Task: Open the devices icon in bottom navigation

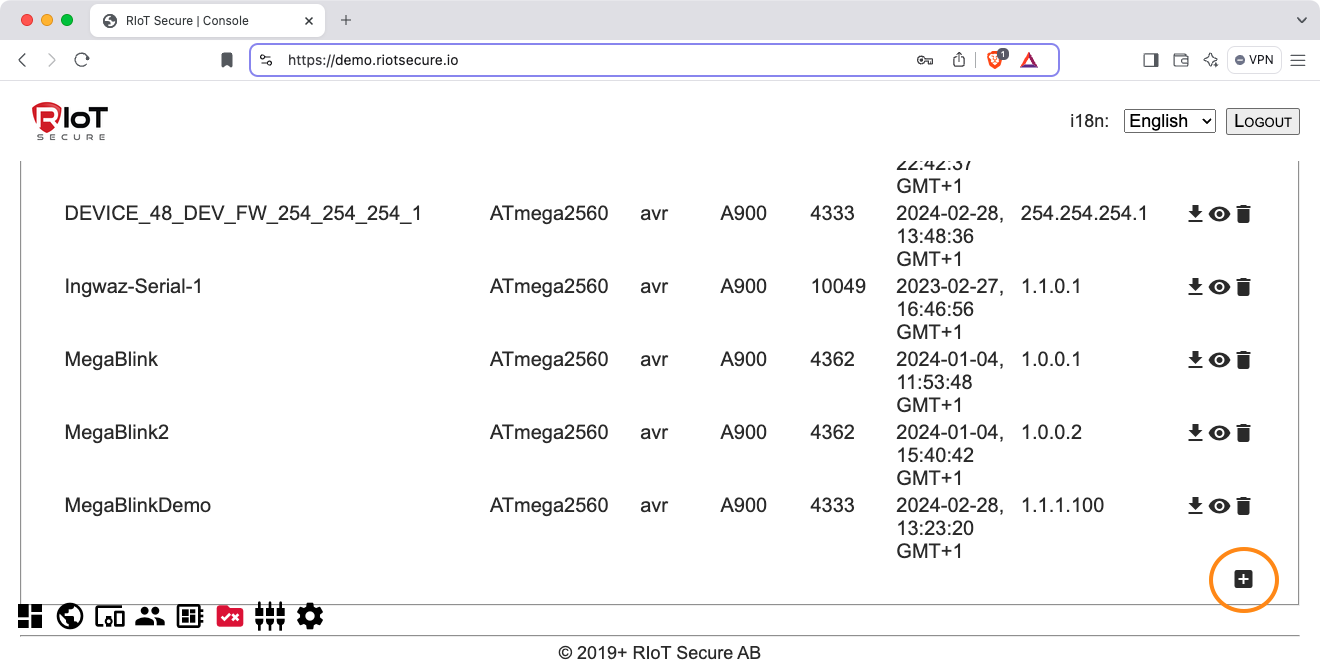Action: (x=110, y=616)
